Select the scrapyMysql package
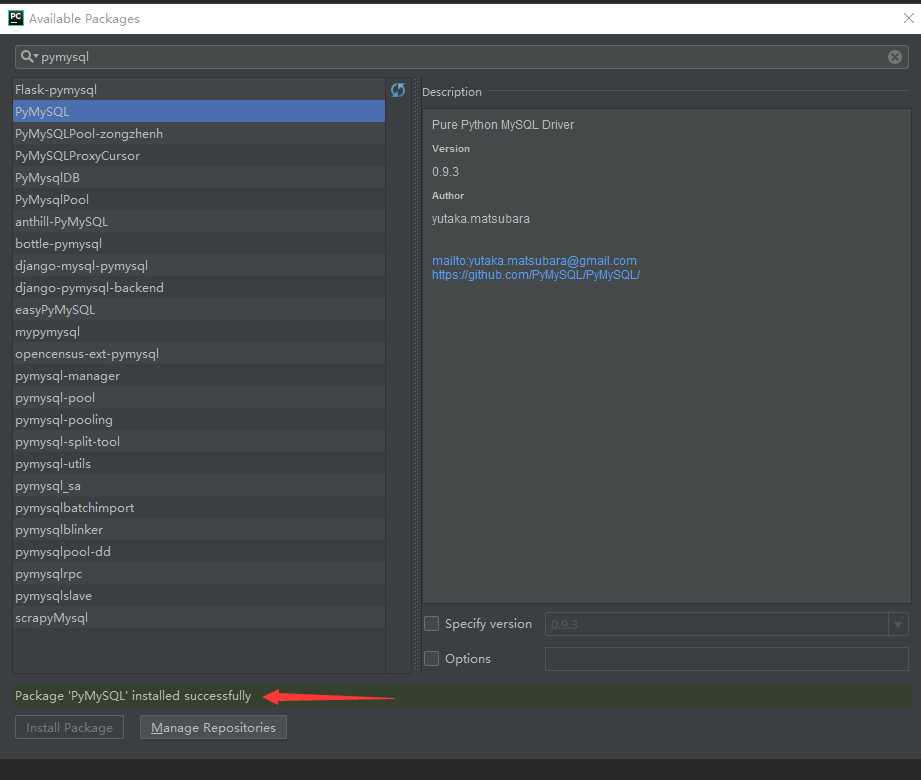This screenshot has width=921, height=780. tap(199, 618)
